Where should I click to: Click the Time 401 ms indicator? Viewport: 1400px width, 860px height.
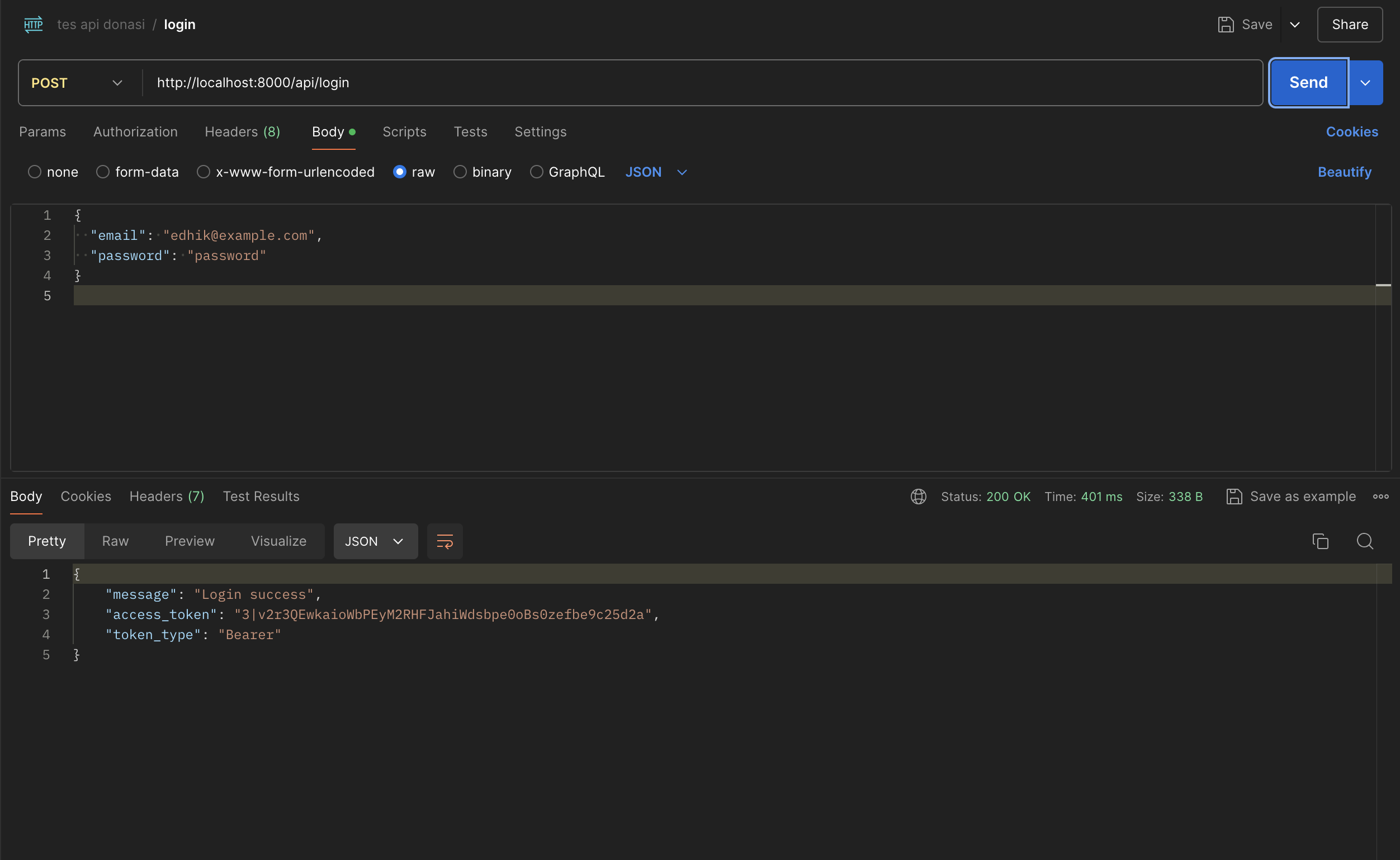1083,497
